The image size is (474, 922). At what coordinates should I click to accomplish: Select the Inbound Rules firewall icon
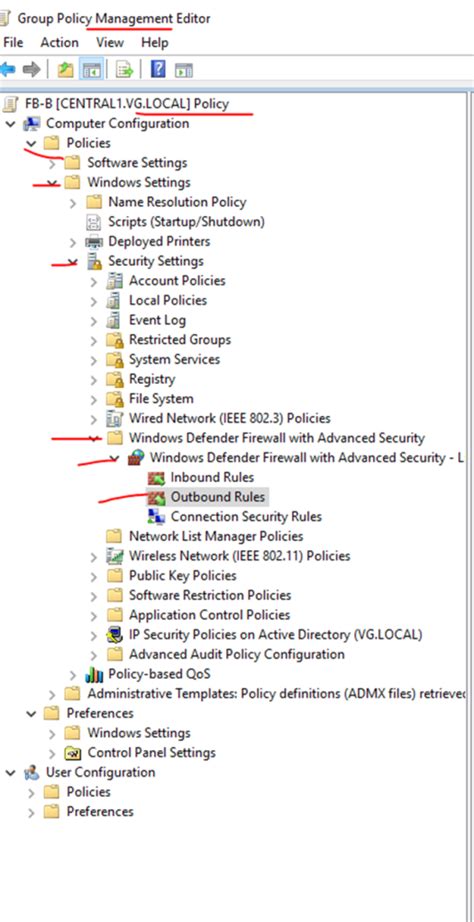pyautogui.click(x=156, y=477)
